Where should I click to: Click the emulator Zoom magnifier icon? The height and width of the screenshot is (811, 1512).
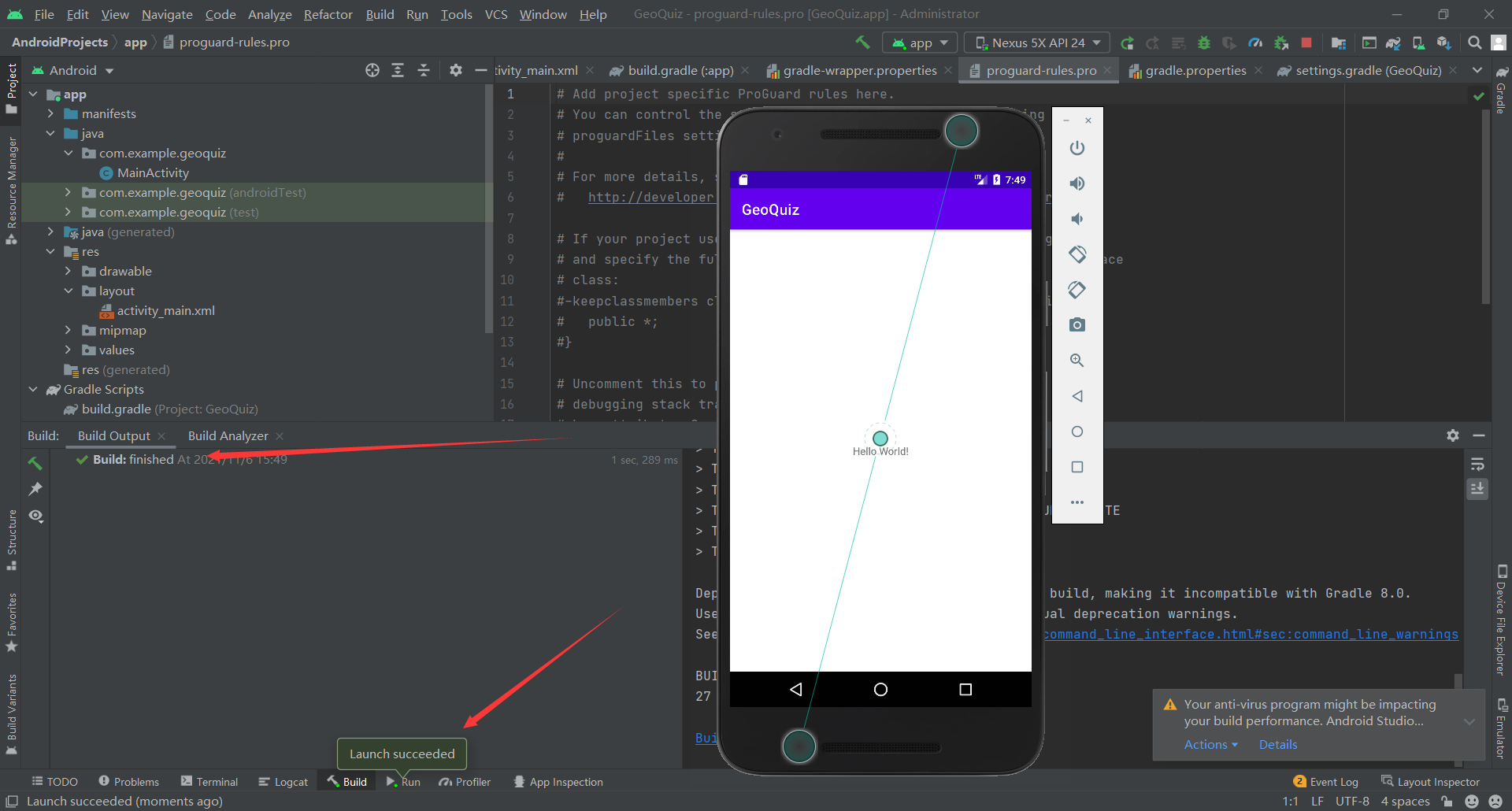tap(1077, 361)
